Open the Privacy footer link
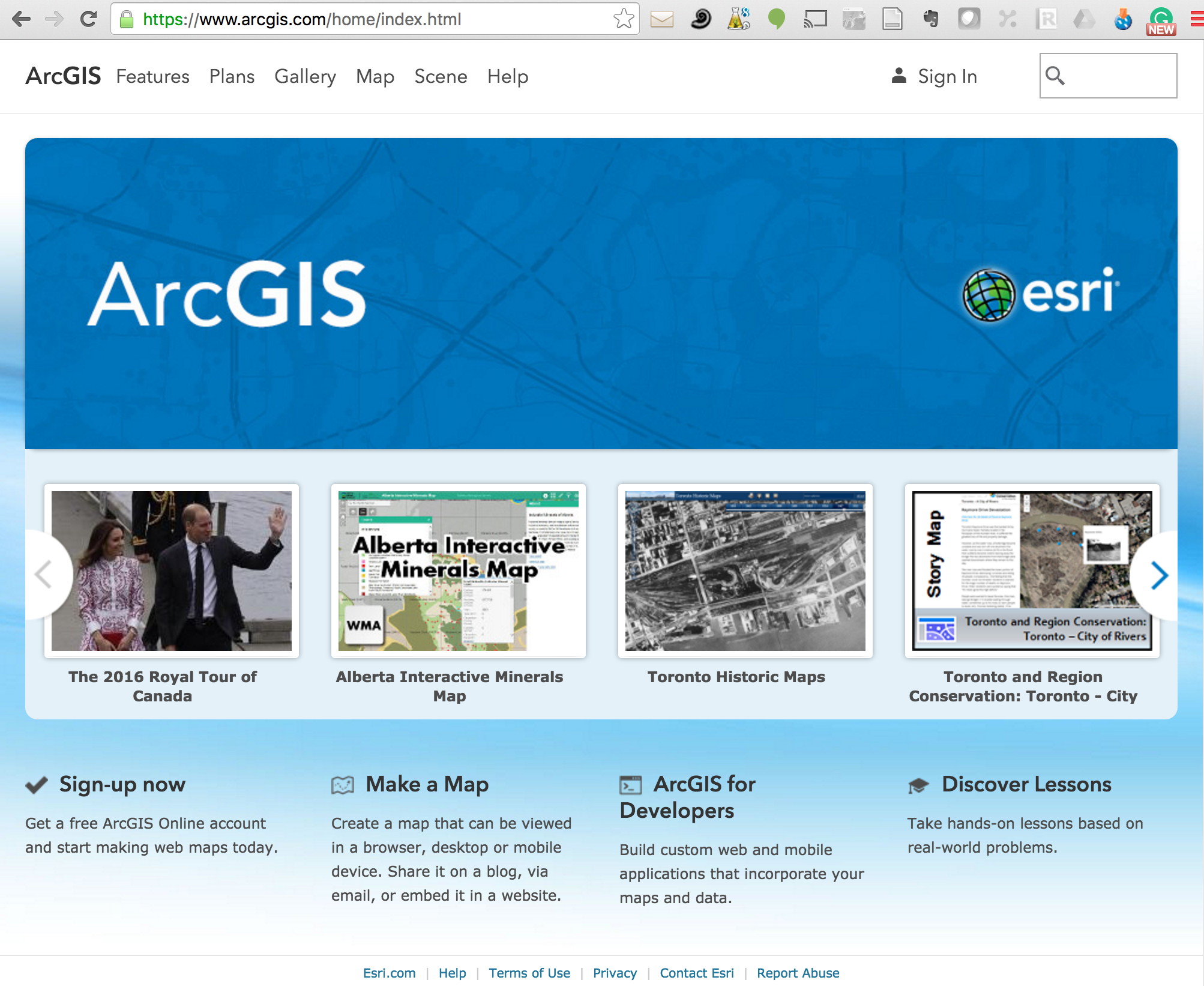 tap(615, 973)
